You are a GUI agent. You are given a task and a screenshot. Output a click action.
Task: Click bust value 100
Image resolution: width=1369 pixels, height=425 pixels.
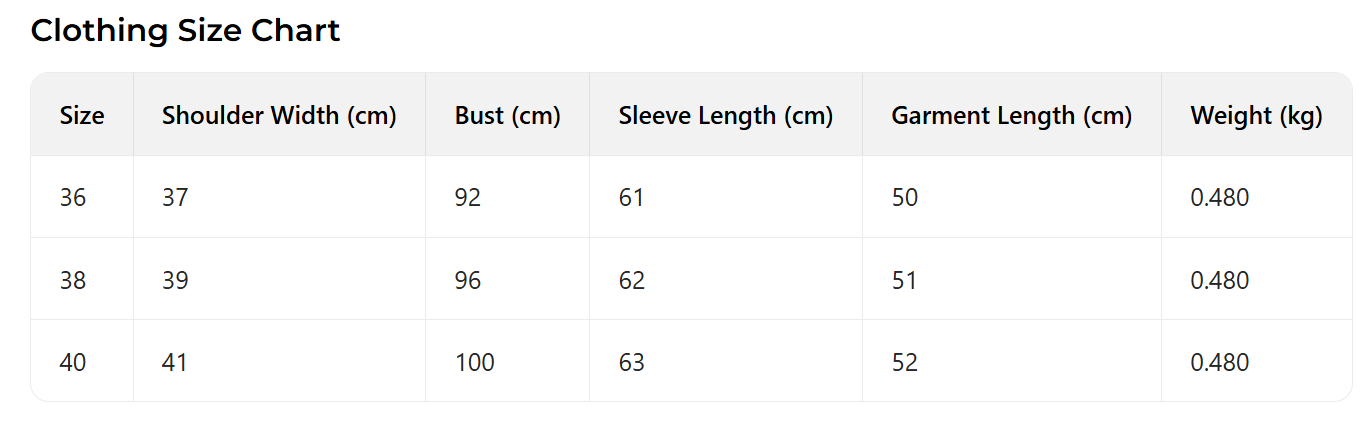tap(474, 362)
